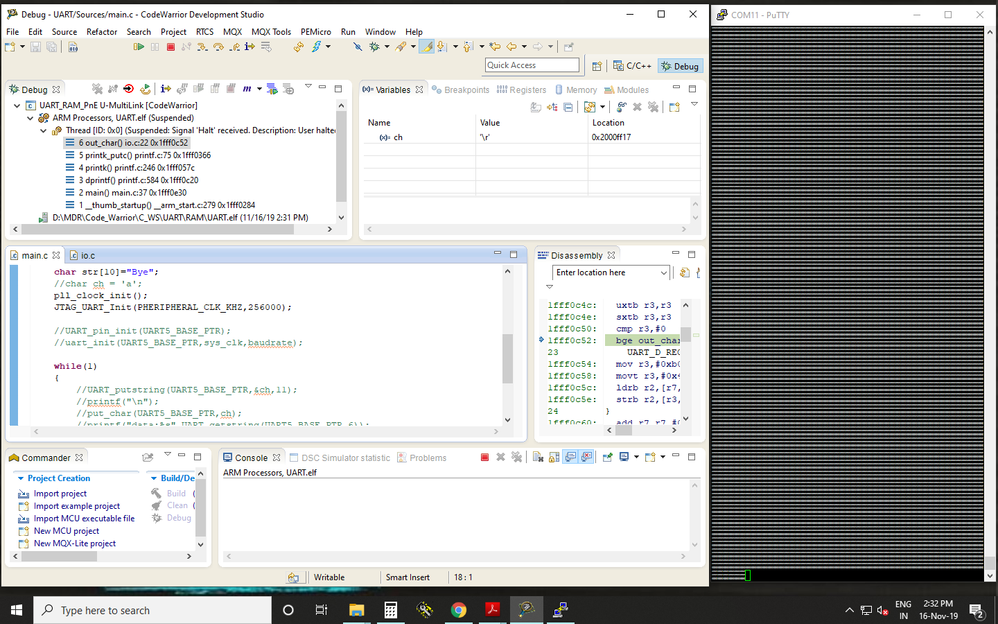Viewport: 998px width, 624px height.
Task: Click the green Resume debug button
Action: pos(139,47)
